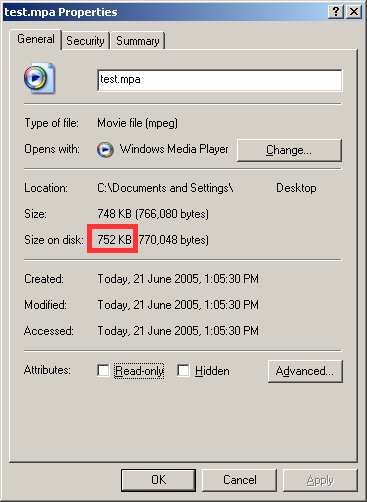Screen dimensions: 367x502
Task: Click the question mark help button
Action: coord(336,12)
